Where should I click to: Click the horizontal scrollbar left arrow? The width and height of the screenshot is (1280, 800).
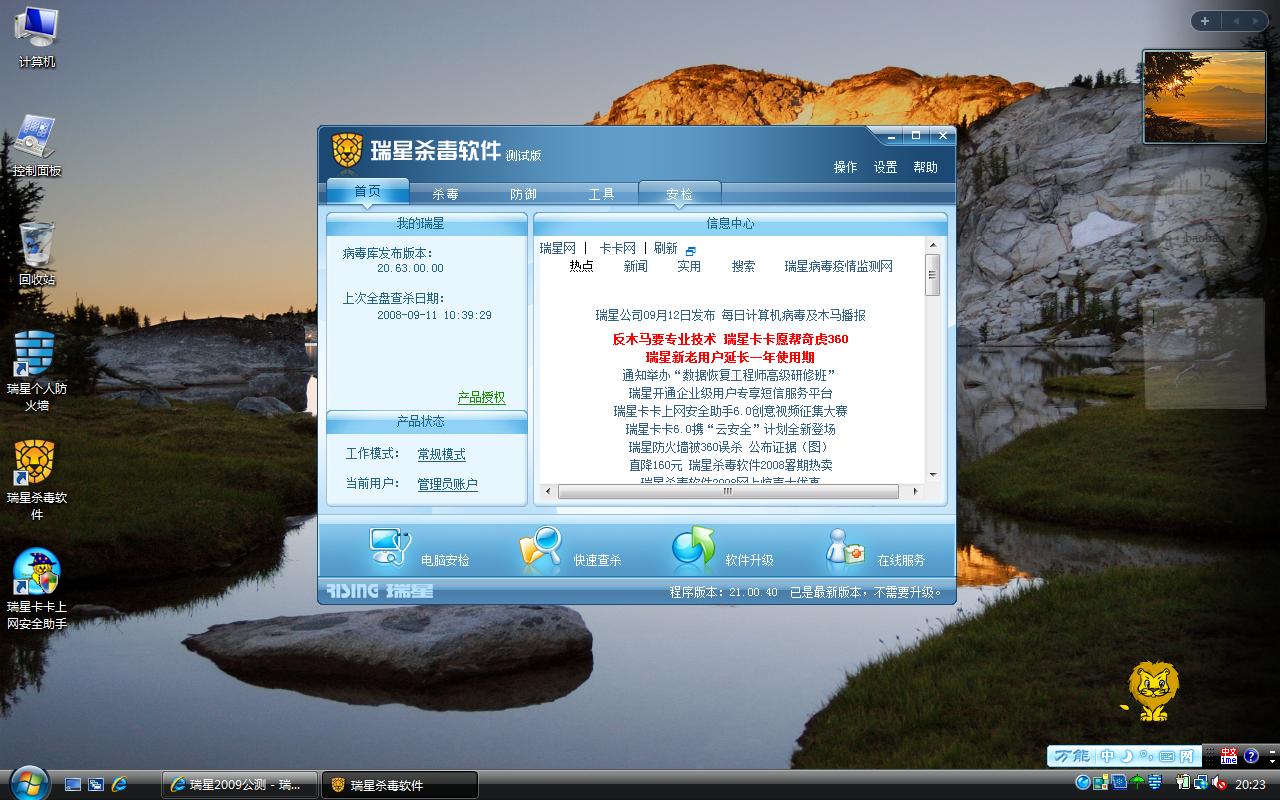point(547,491)
